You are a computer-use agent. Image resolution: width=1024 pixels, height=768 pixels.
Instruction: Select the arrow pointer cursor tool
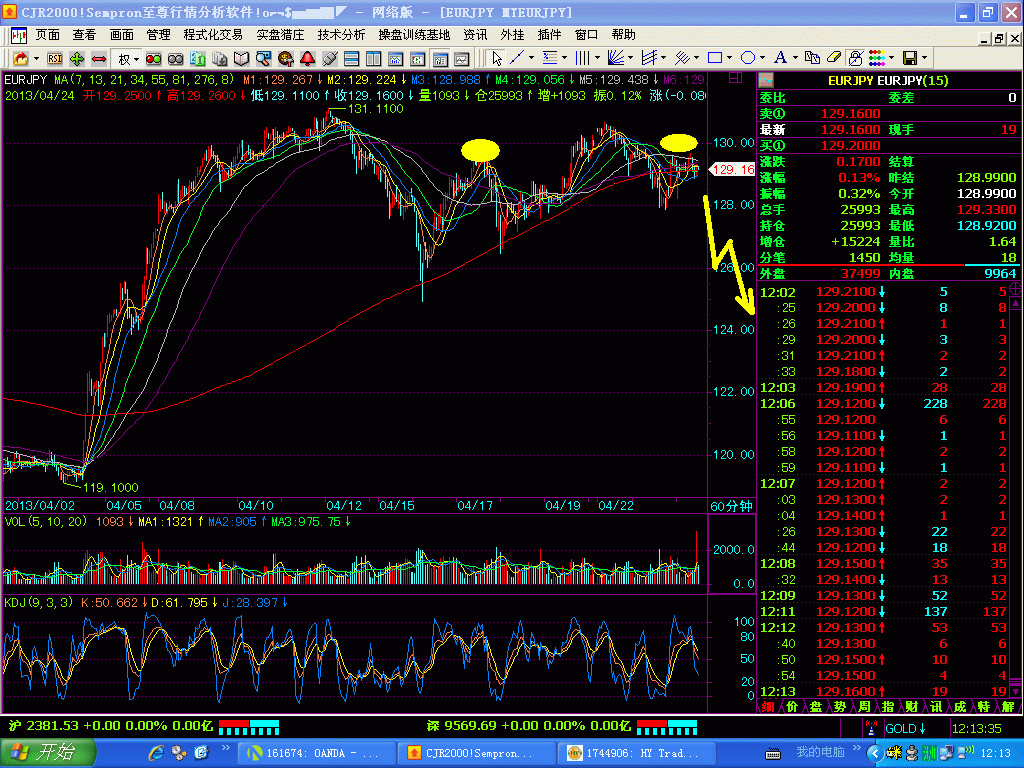(497, 59)
